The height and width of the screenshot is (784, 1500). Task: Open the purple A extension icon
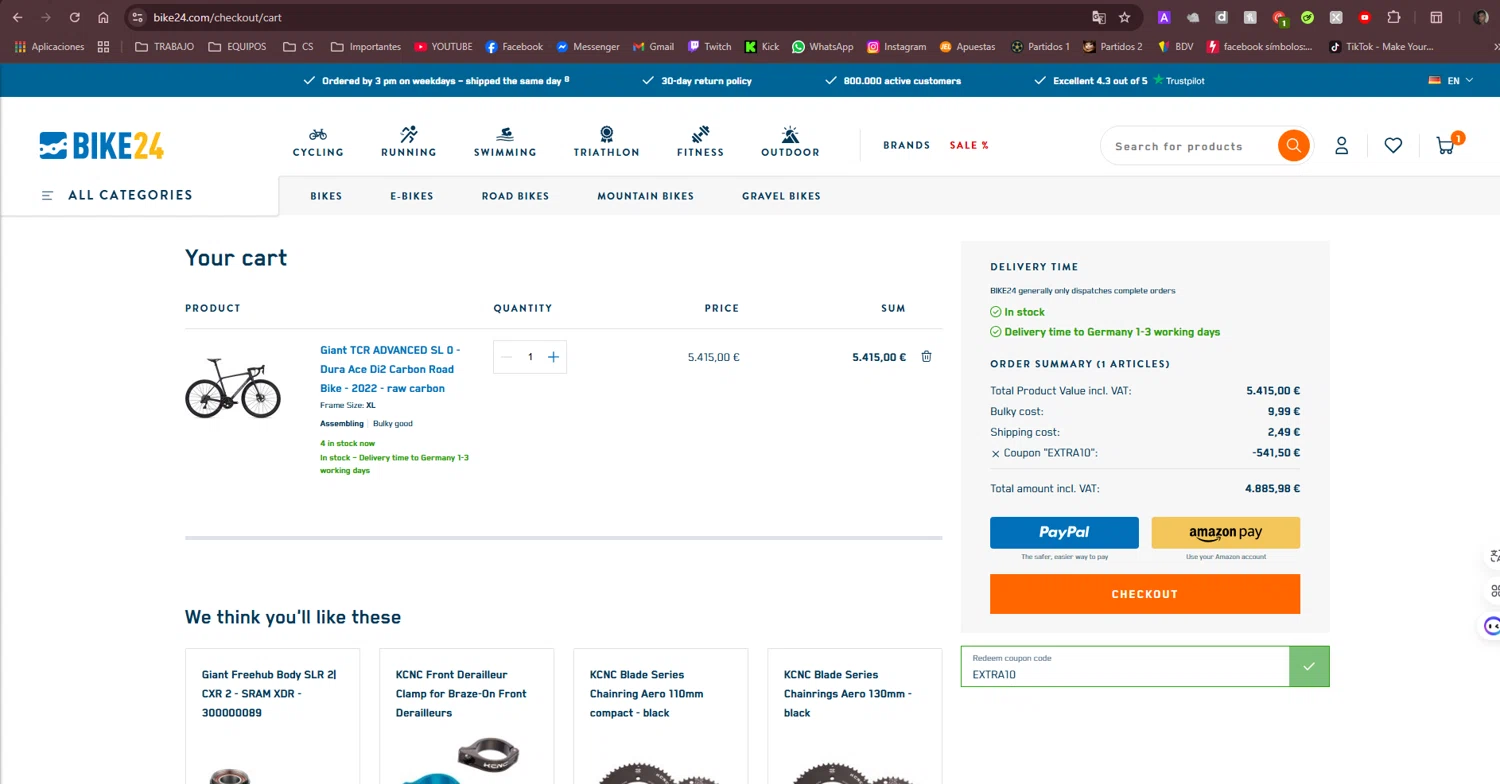tap(1164, 17)
